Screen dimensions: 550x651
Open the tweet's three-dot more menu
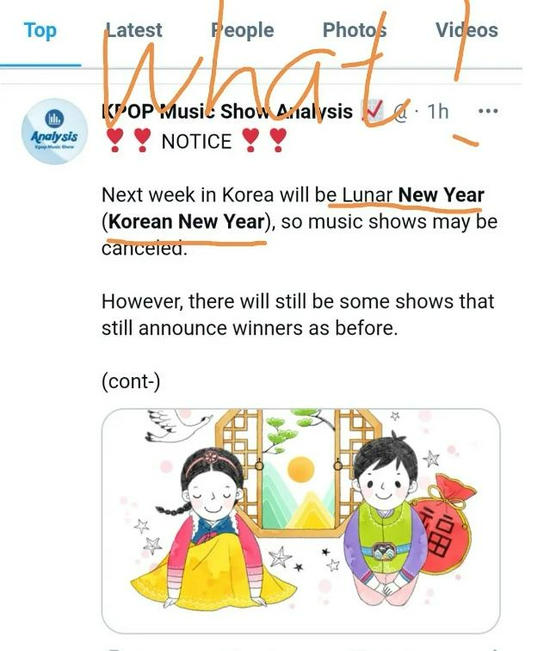tap(488, 111)
